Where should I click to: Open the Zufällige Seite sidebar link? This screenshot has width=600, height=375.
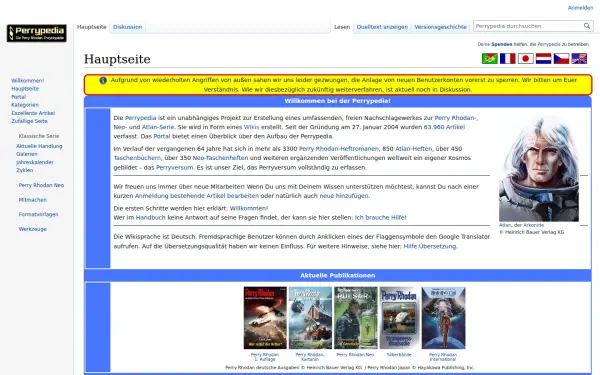pyautogui.click(x=29, y=121)
